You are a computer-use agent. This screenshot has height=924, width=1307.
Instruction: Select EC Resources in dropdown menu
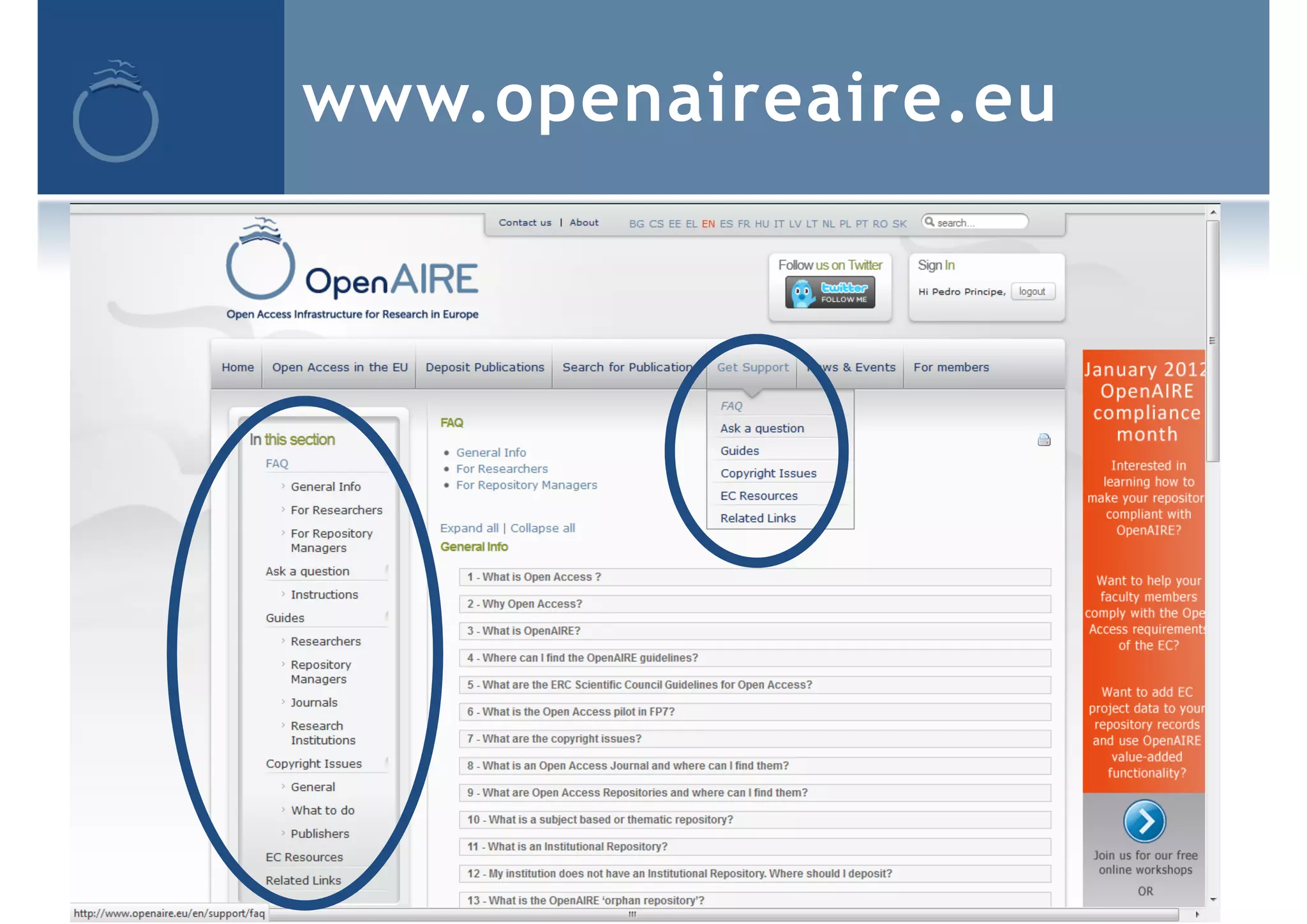(759, 496)
